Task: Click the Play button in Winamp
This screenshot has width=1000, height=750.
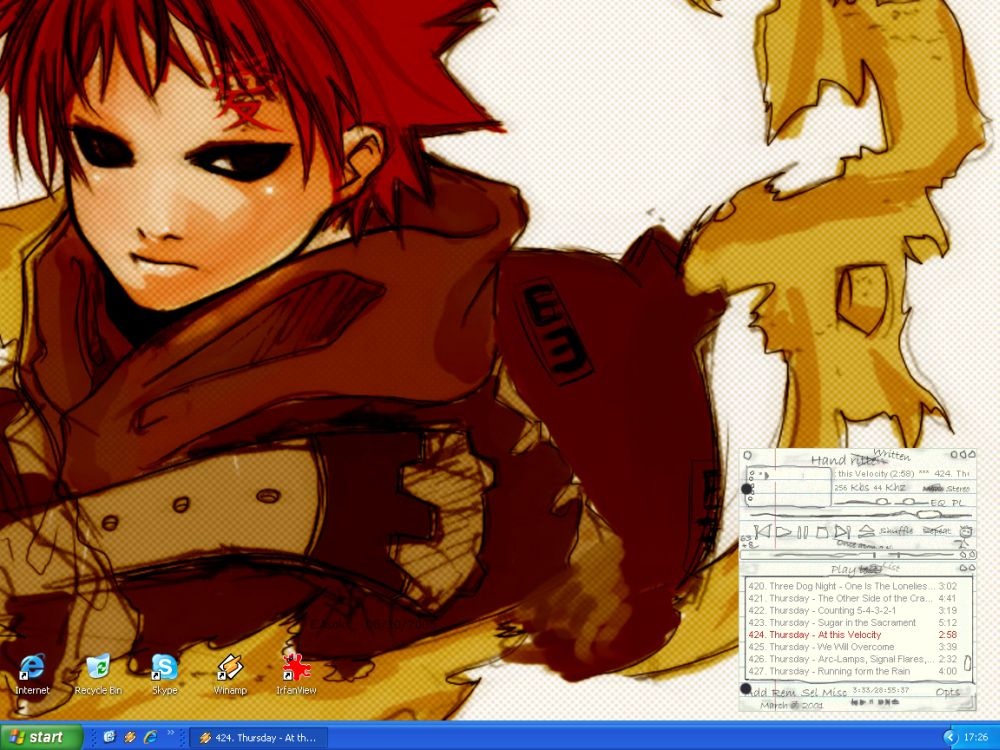Action: click(x=784, y=532)
